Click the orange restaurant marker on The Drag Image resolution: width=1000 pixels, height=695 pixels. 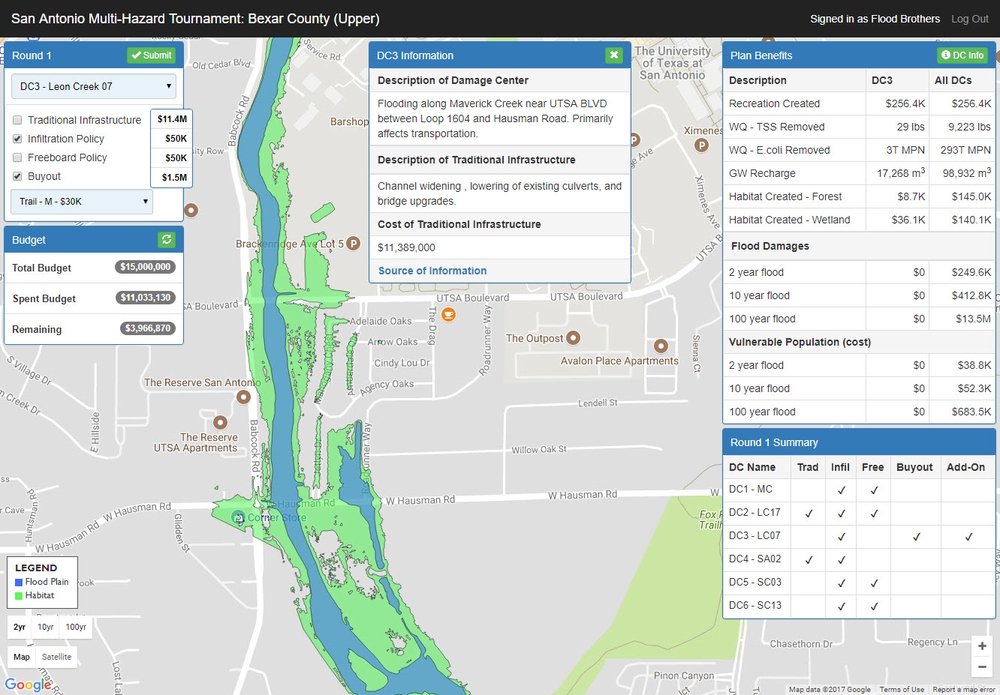coord(449,315)
